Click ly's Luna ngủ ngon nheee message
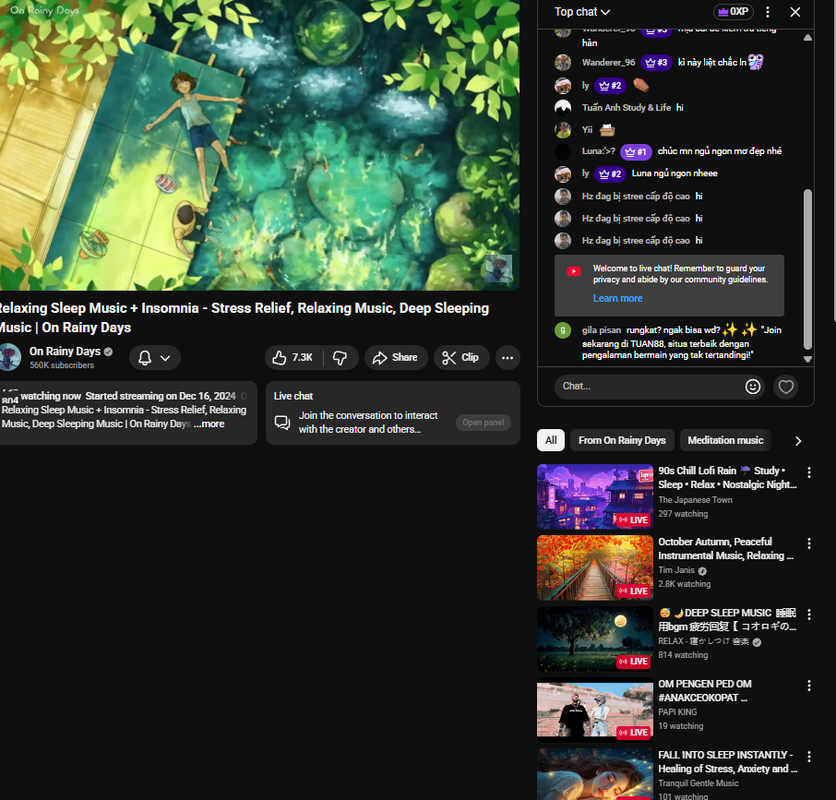This screenshot has height=800, width=836. (674, 173)
